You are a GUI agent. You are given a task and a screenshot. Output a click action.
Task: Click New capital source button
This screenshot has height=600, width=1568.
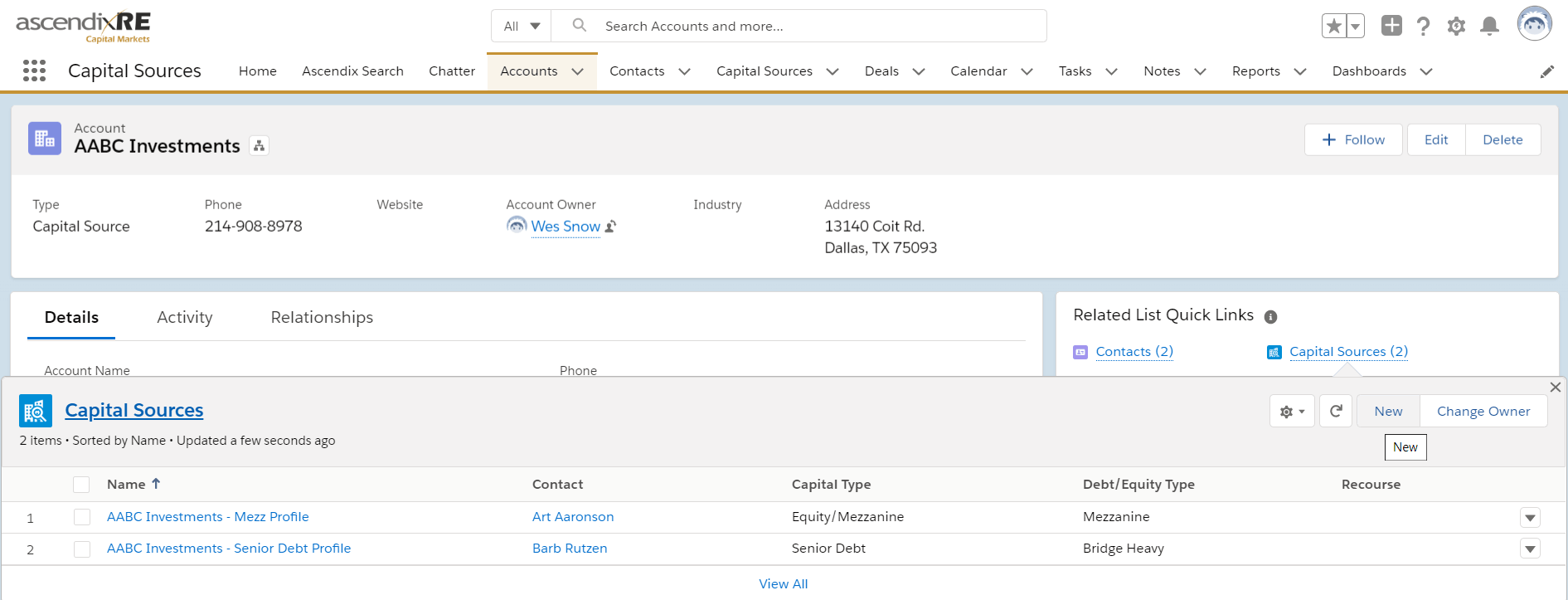click(1388, 411)
